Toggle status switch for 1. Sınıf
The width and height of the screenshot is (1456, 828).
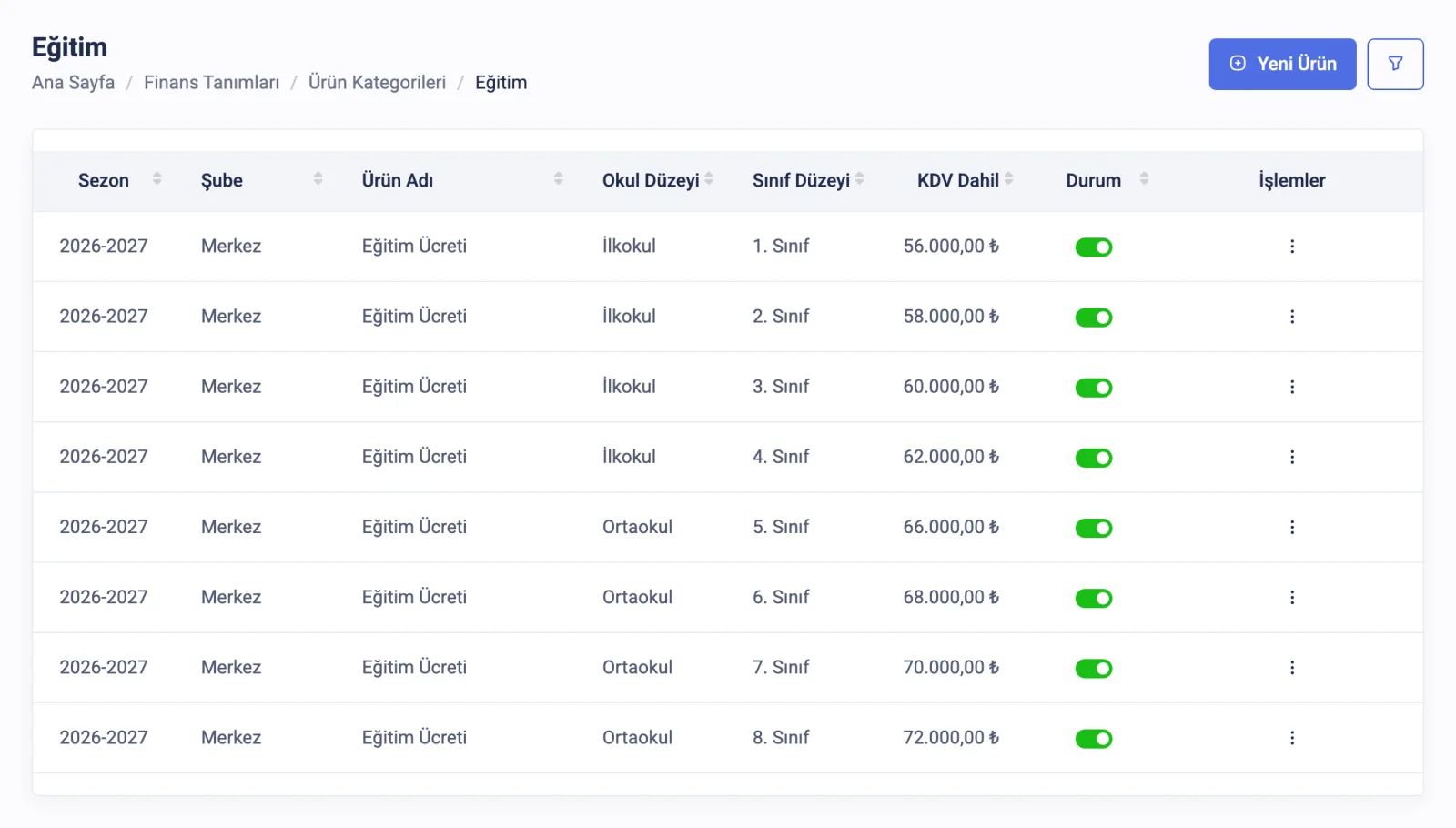(x=1094, y=247)
